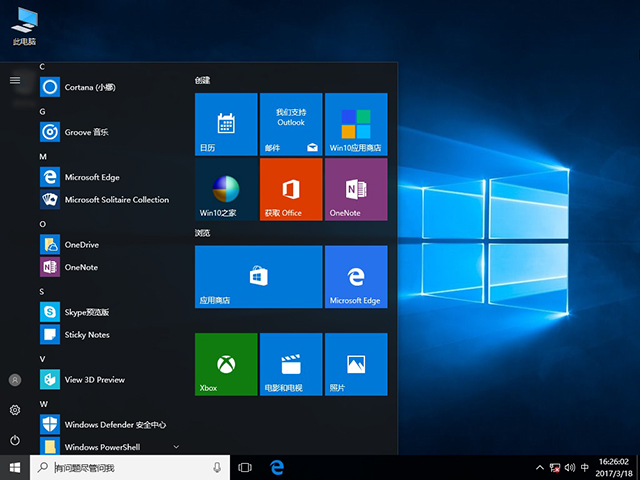Open the Xbox tile
640x480 pixels.
tap(226, 365)
